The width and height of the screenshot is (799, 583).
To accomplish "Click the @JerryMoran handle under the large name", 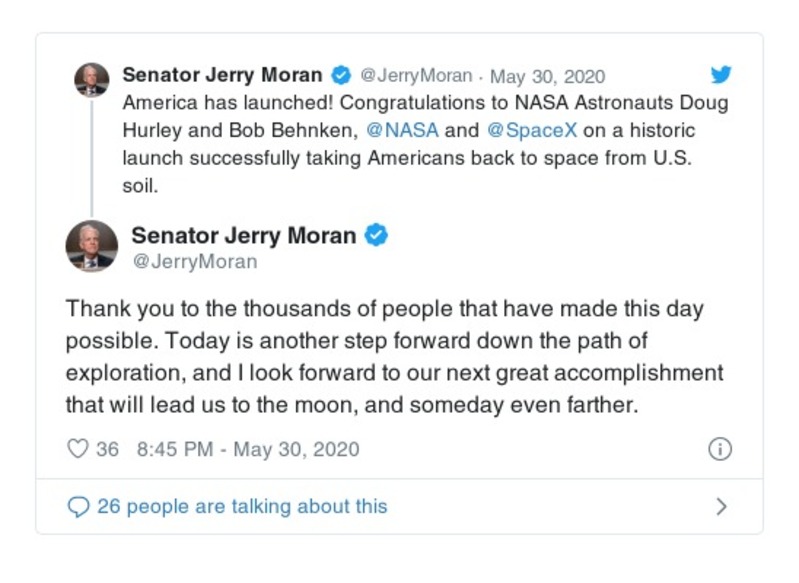I will click(x=194, y=262).
